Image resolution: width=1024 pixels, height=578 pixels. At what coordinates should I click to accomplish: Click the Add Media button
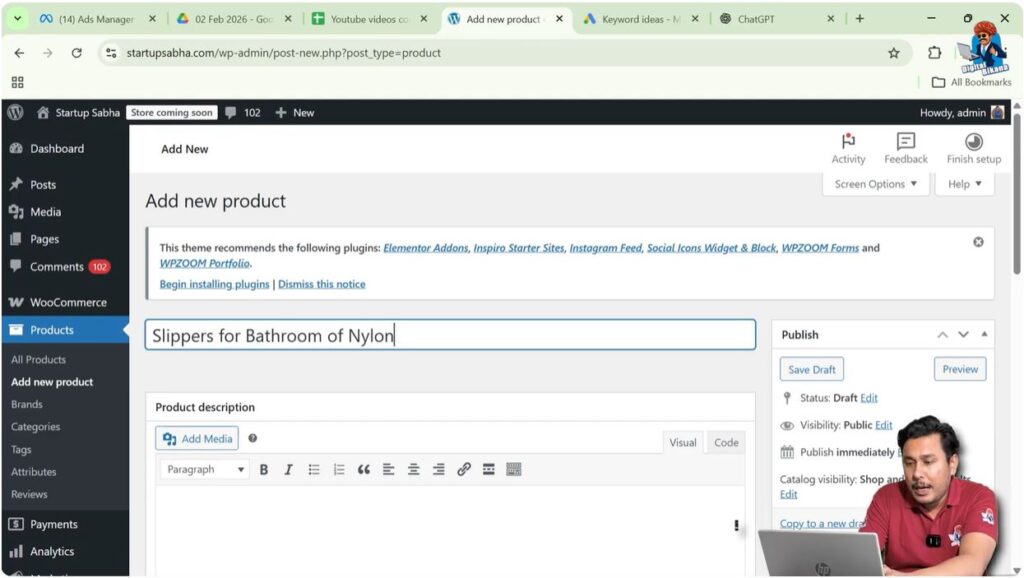tap(196, 438)
